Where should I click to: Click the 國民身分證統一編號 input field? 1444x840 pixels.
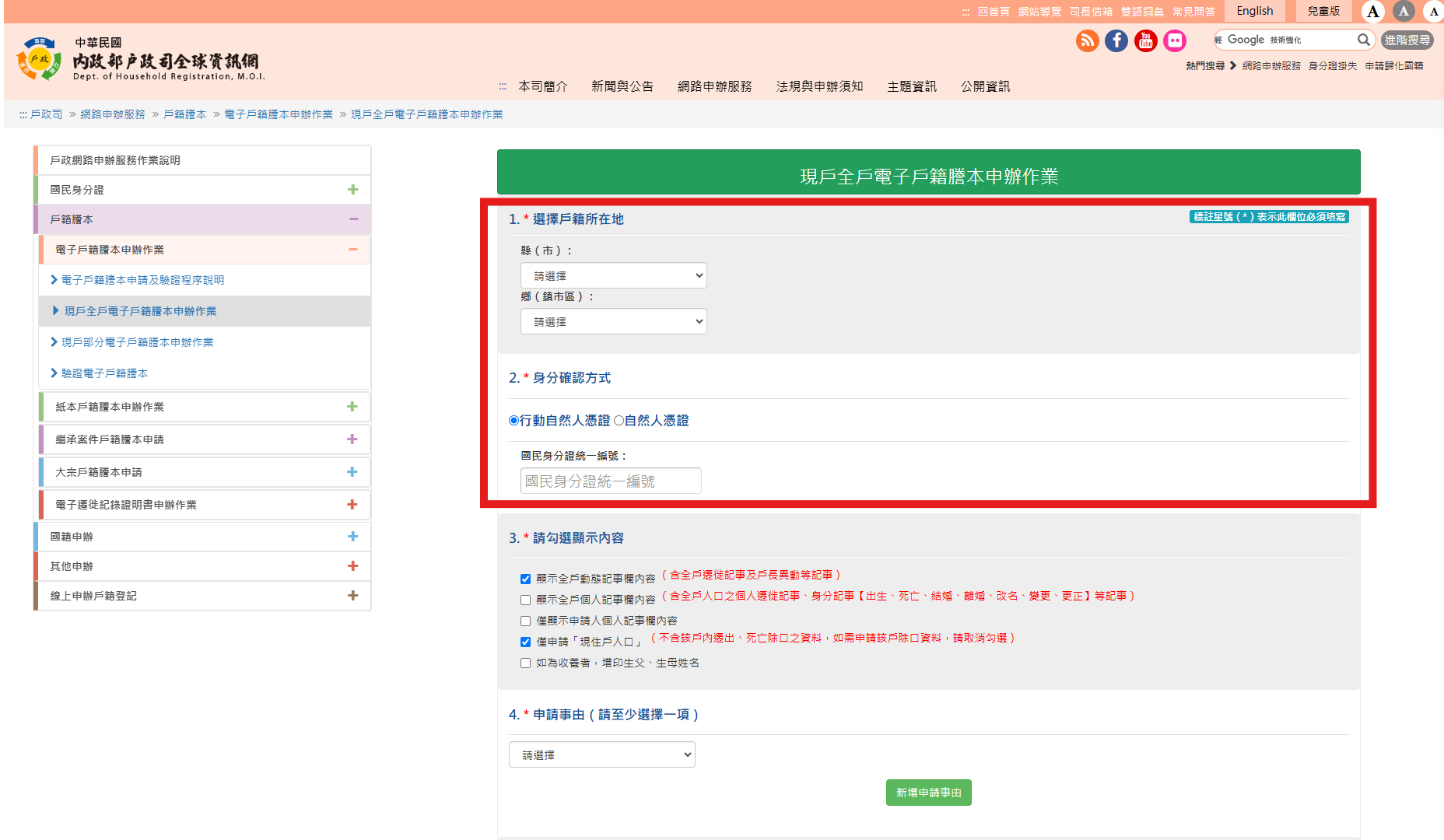pyautogui.click(x=611, y=481)
